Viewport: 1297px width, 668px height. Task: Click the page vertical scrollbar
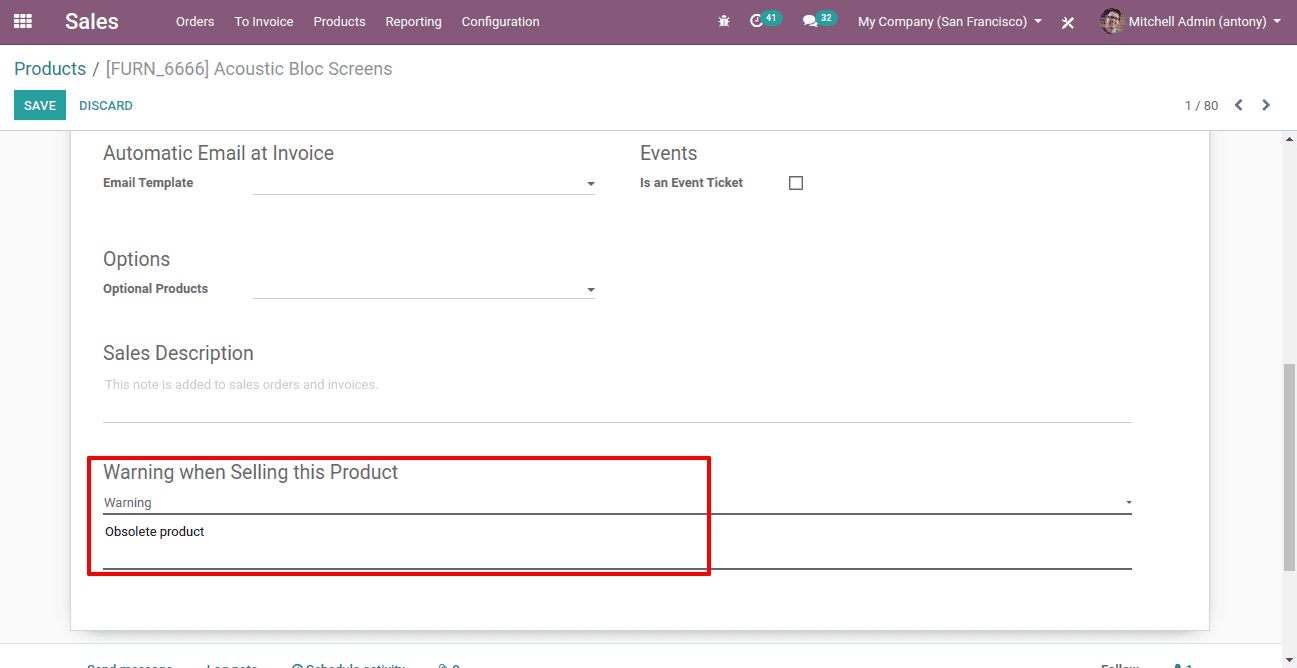[1289, 467]
